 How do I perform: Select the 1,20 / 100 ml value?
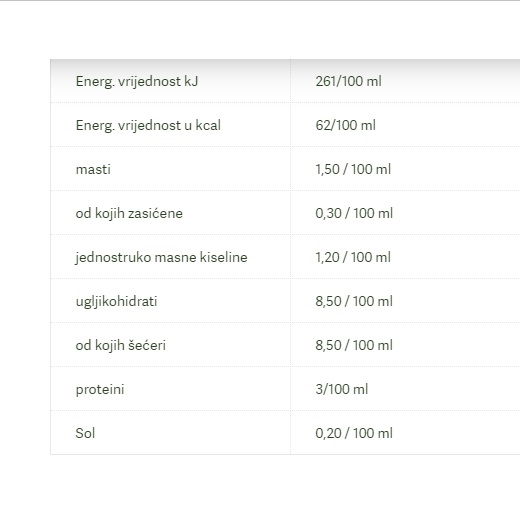tap(353, 257)
